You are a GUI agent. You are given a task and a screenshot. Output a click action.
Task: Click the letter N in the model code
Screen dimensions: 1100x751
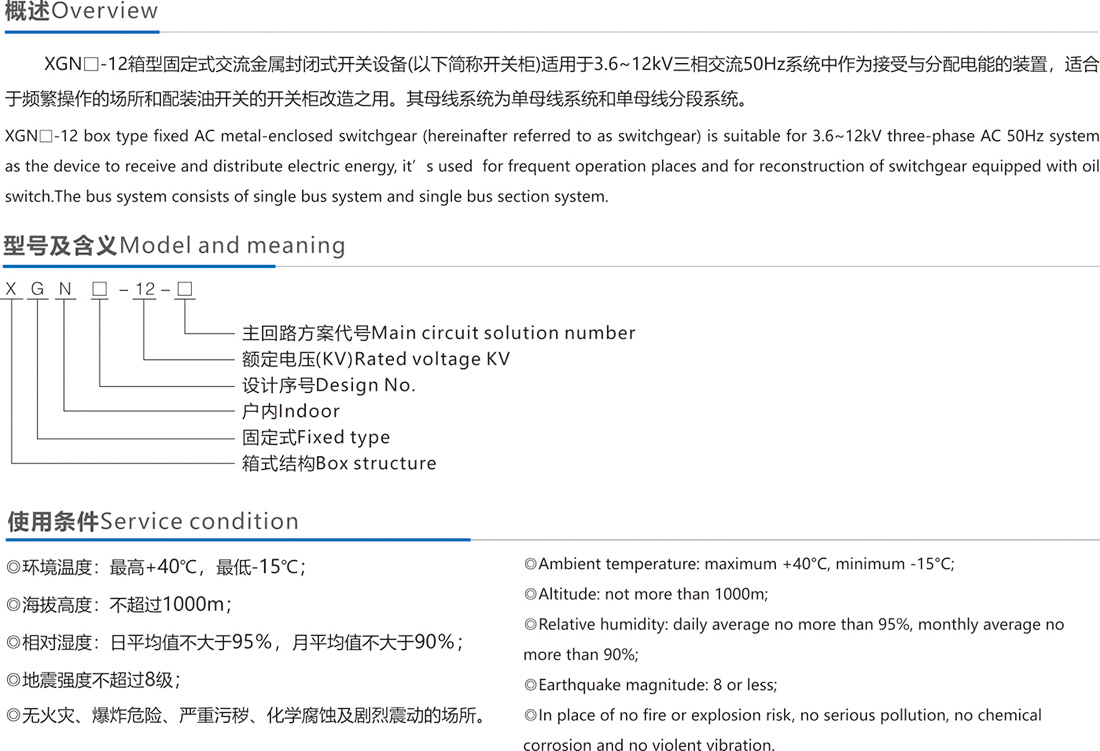(65, 290)
